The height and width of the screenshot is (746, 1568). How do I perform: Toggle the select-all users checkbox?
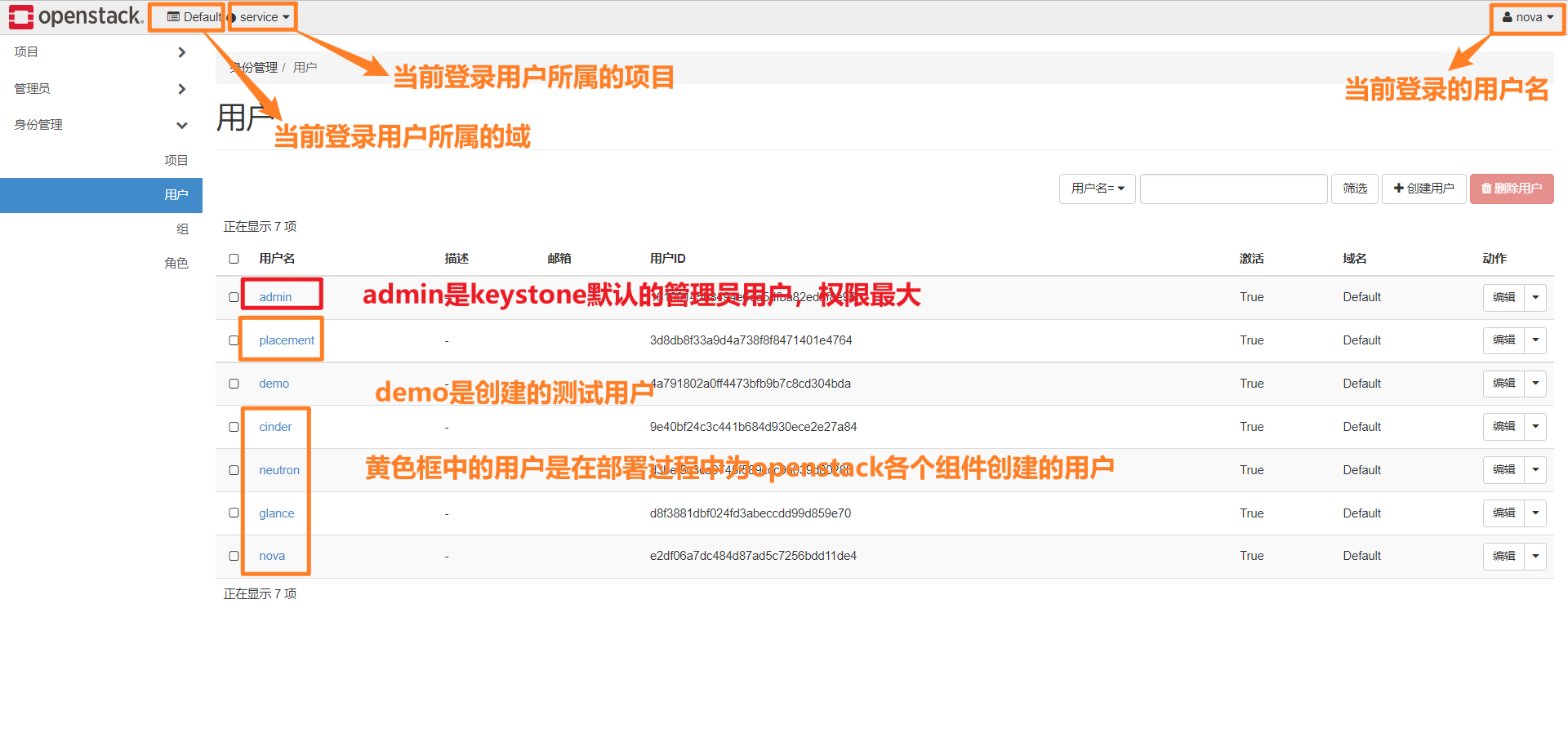[234, 258]
